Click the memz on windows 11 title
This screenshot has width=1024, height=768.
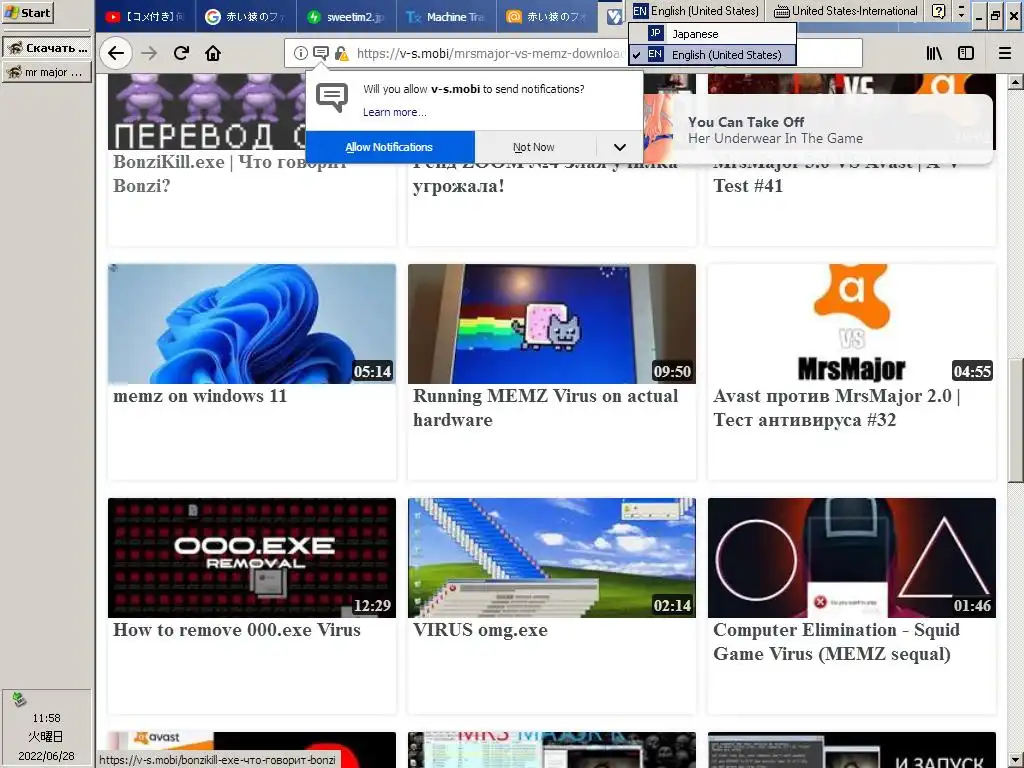click(200, 396)
